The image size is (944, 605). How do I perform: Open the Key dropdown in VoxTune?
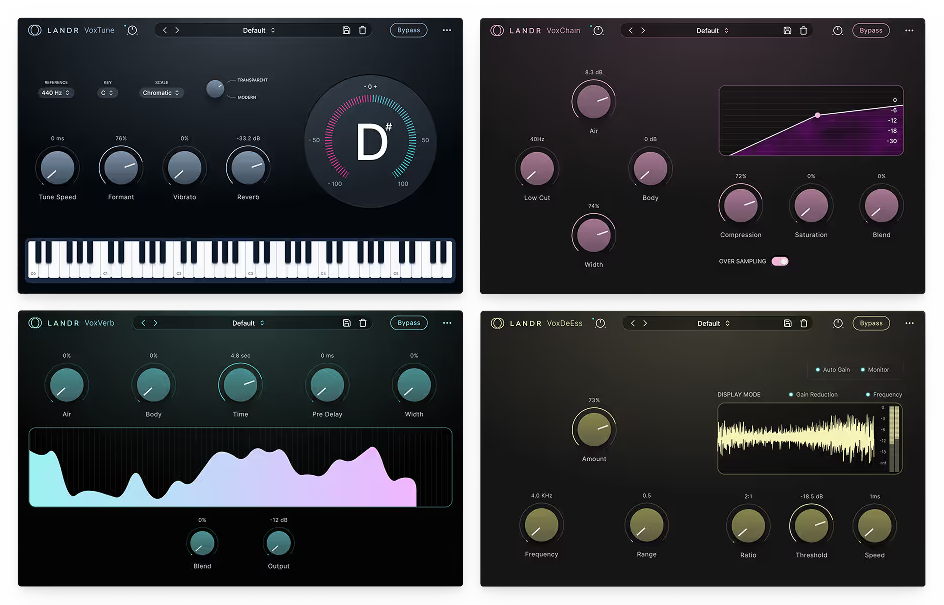(108, 93)
